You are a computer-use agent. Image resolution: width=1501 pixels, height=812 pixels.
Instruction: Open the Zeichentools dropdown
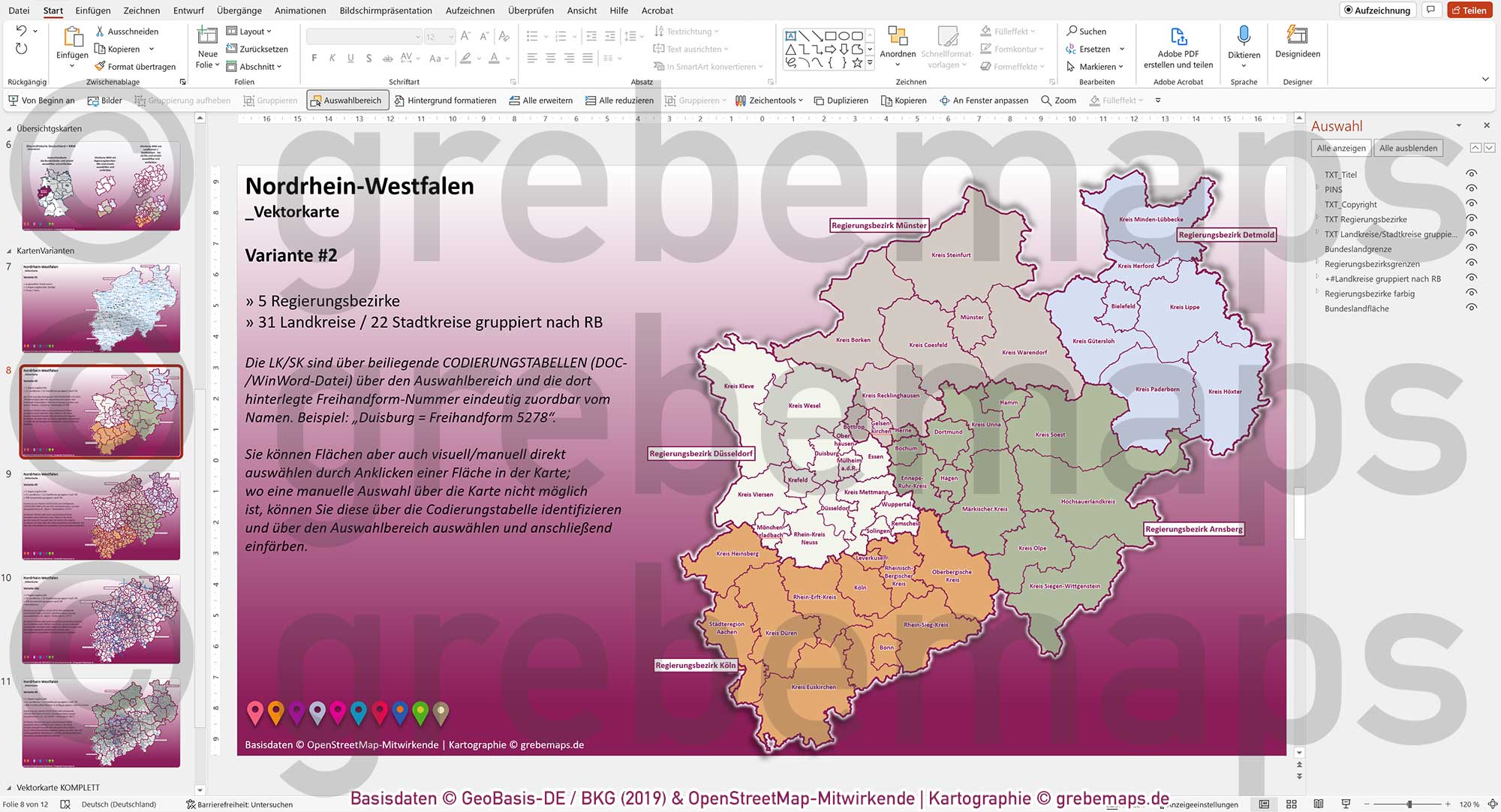770,100
